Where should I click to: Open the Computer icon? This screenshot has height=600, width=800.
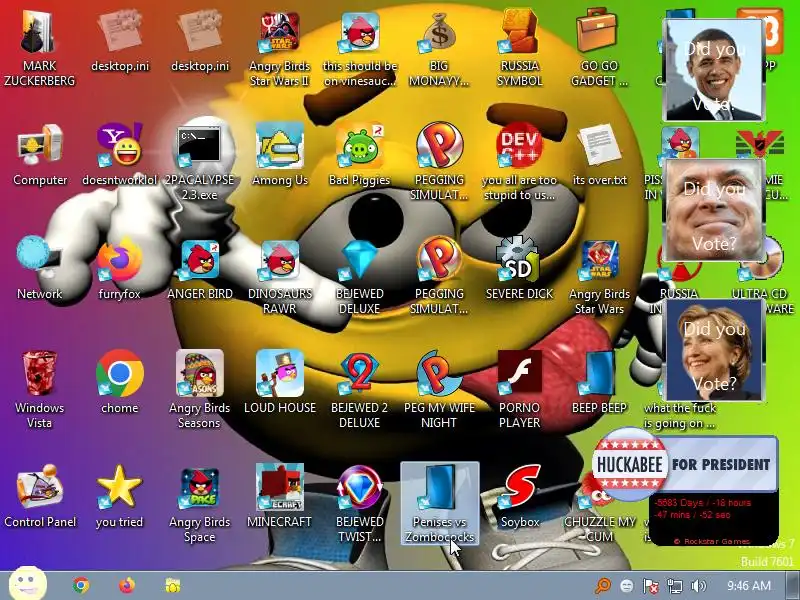tap(40, 155)
